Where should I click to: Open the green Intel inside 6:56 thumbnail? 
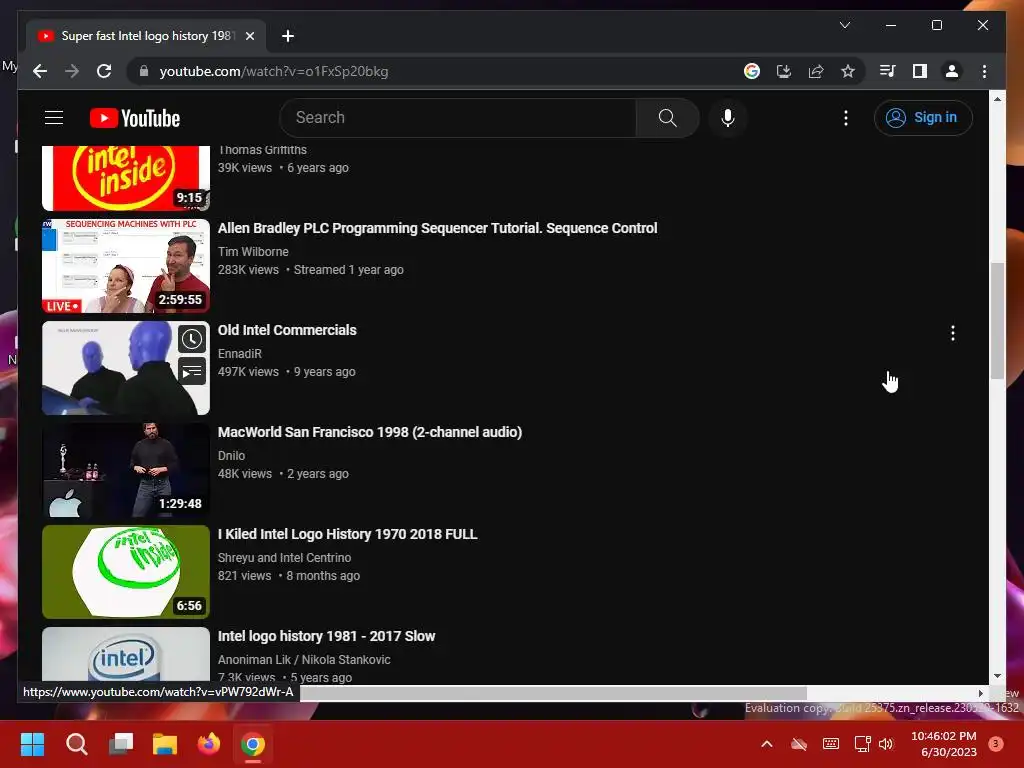(126, 572)
